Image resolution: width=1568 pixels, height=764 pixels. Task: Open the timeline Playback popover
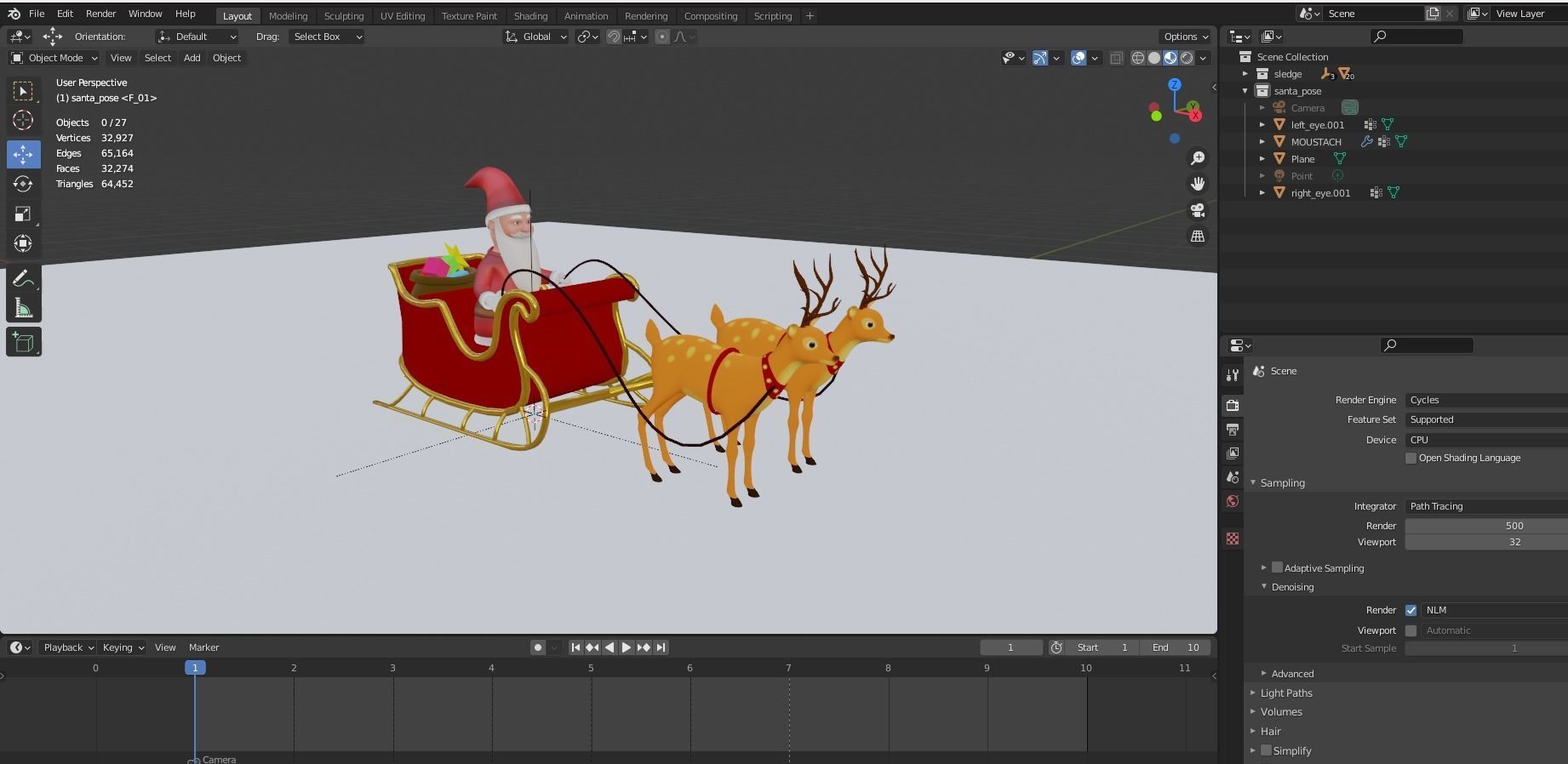coord(68,647)
